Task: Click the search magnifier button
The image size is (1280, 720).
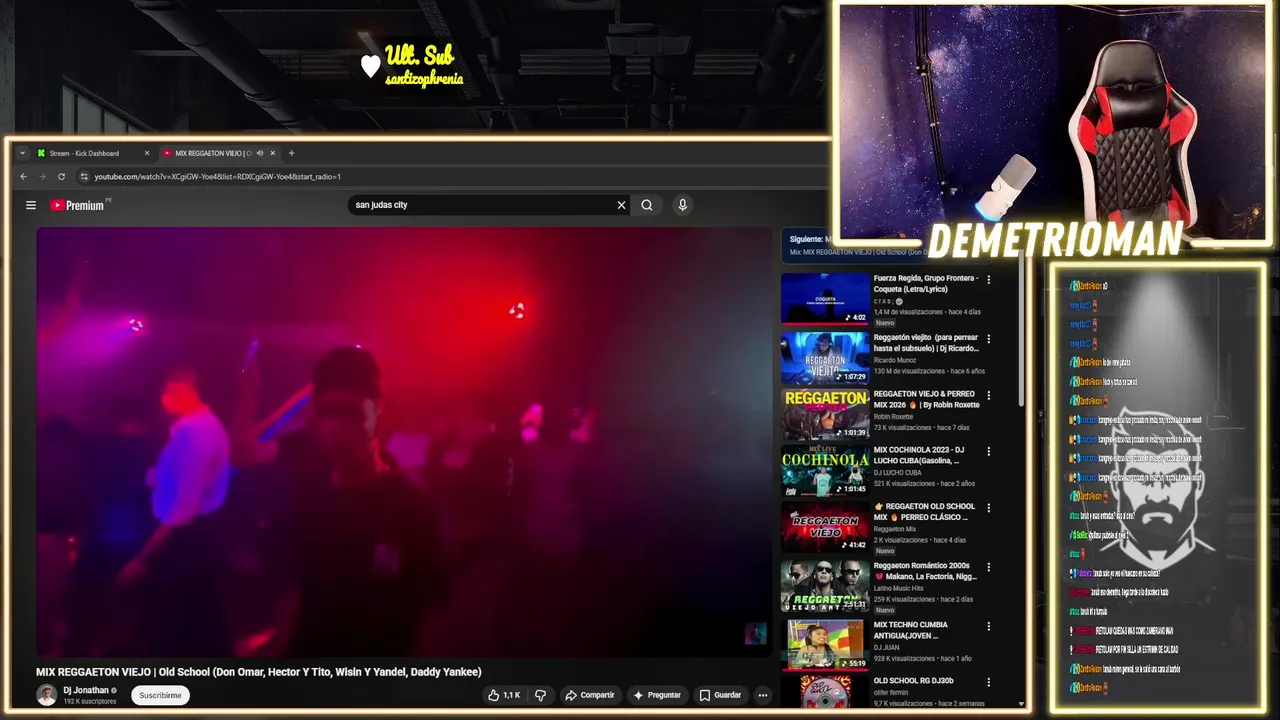Action: [647, 205]
